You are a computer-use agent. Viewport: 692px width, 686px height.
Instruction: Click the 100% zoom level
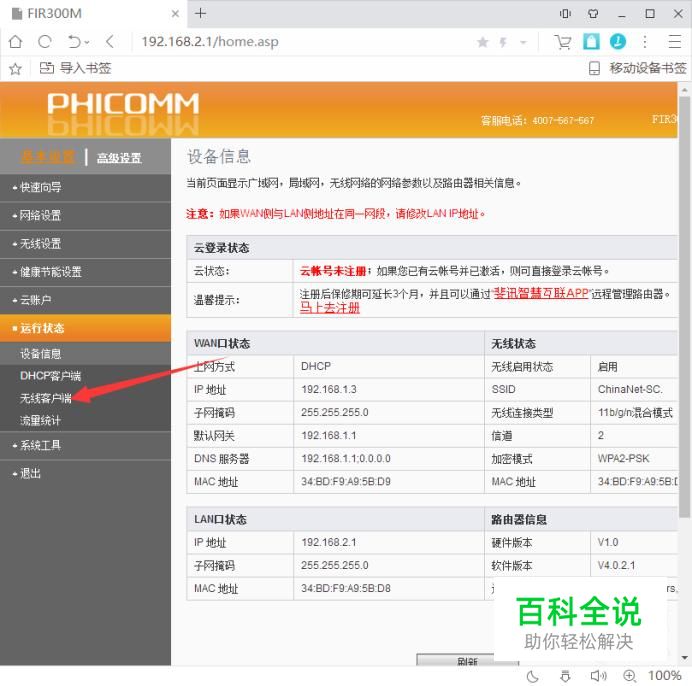665,675
